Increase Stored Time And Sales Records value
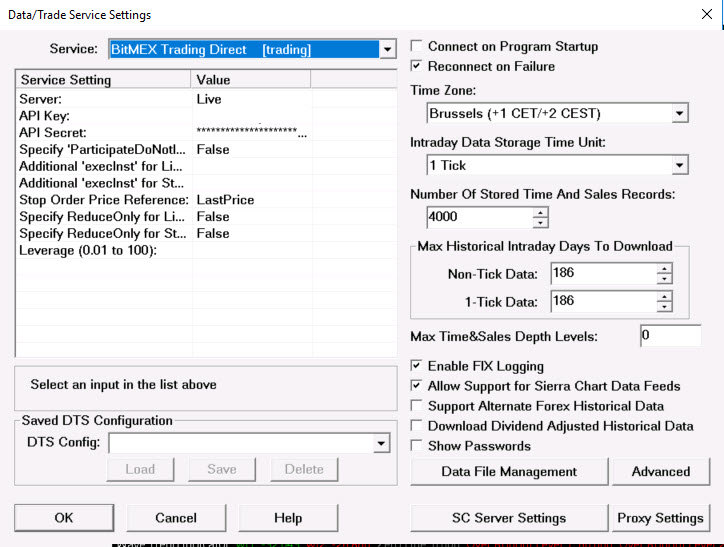 (540, 213)
